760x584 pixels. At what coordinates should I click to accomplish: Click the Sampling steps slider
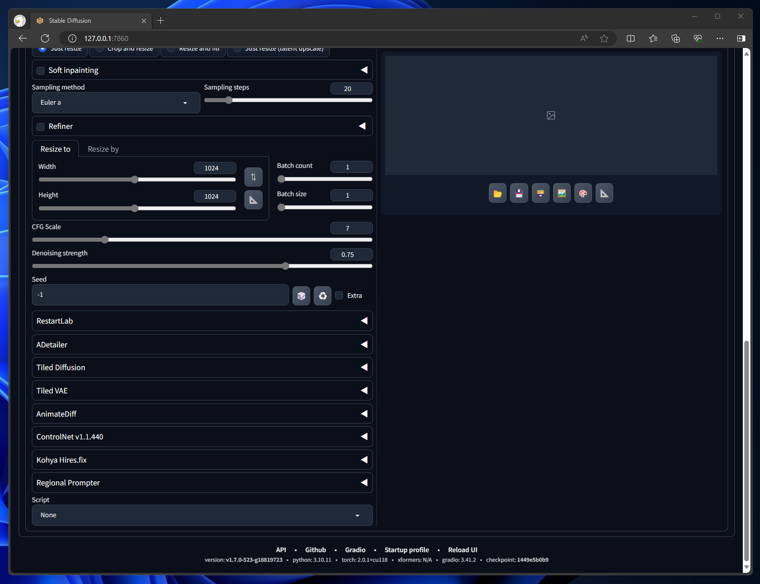point(288,100)
